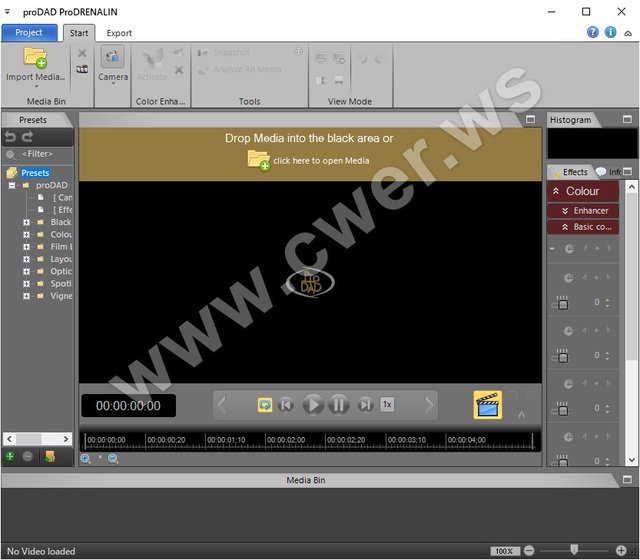This screenshot has height=560, width=640.
Task: Click the Camera icon in ribbon
Action: [113, 59]
